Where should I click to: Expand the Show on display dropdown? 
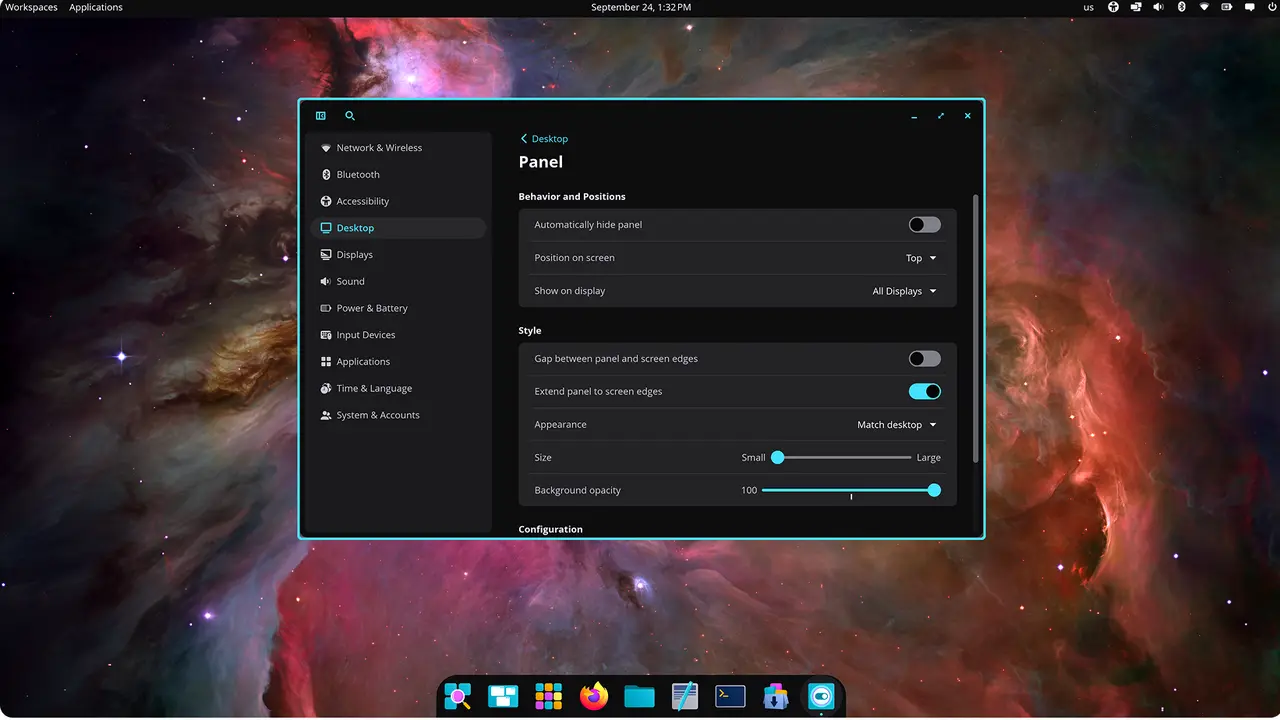(904, 291)
